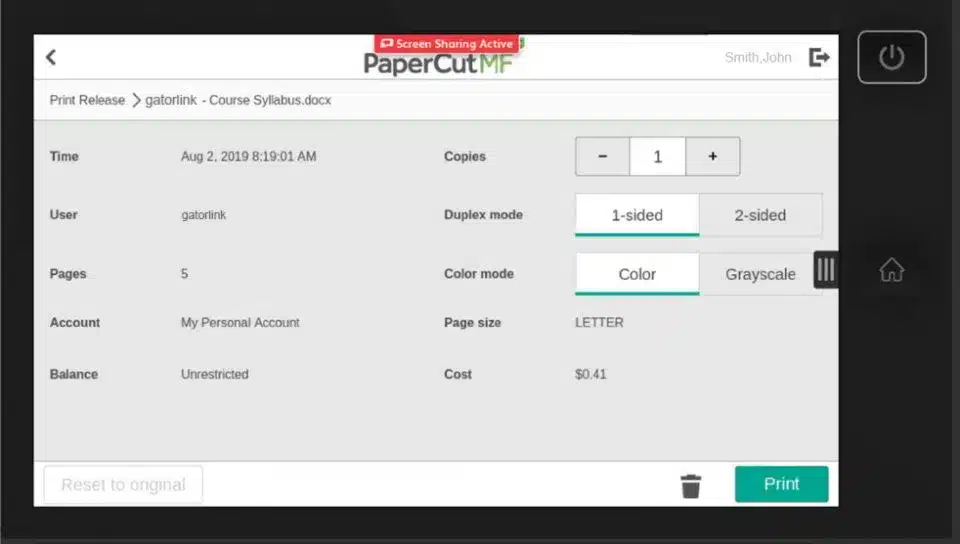
Task: Select Color print mode
Action: click(x=637, y=274)
